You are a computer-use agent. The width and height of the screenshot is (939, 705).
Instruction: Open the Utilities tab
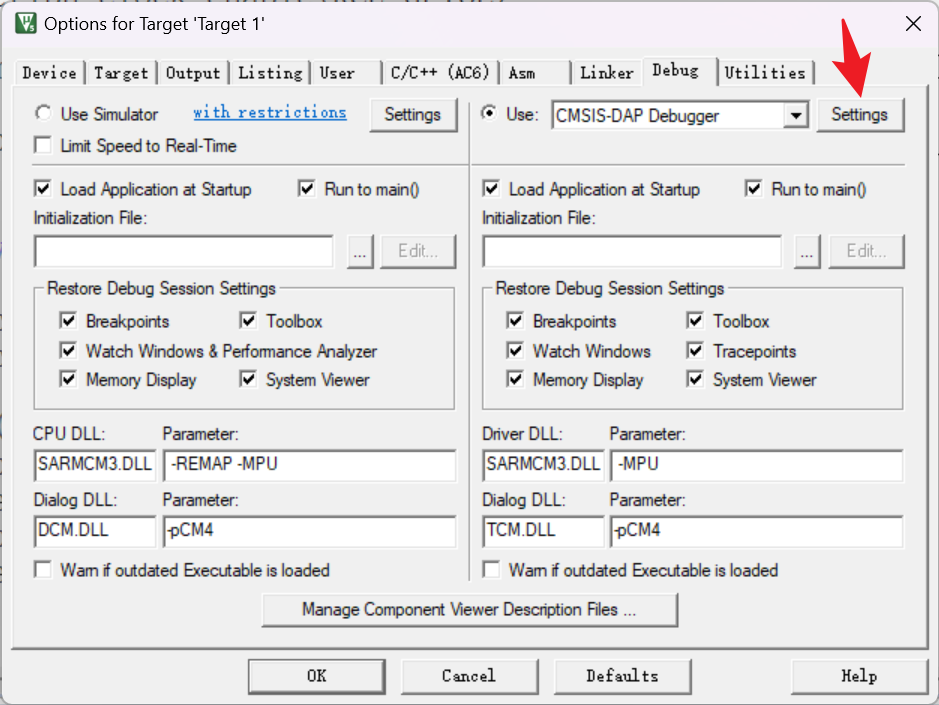point(765,73)
